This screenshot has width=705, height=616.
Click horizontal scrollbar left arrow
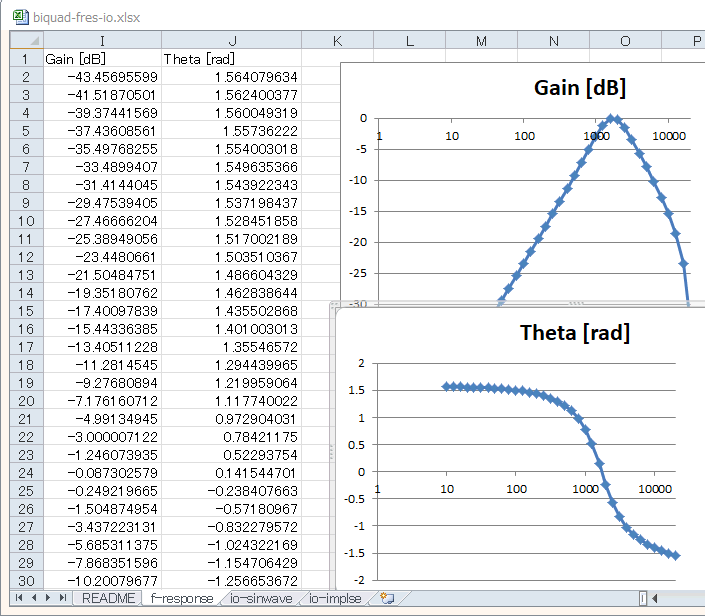(x=655, y=598)
